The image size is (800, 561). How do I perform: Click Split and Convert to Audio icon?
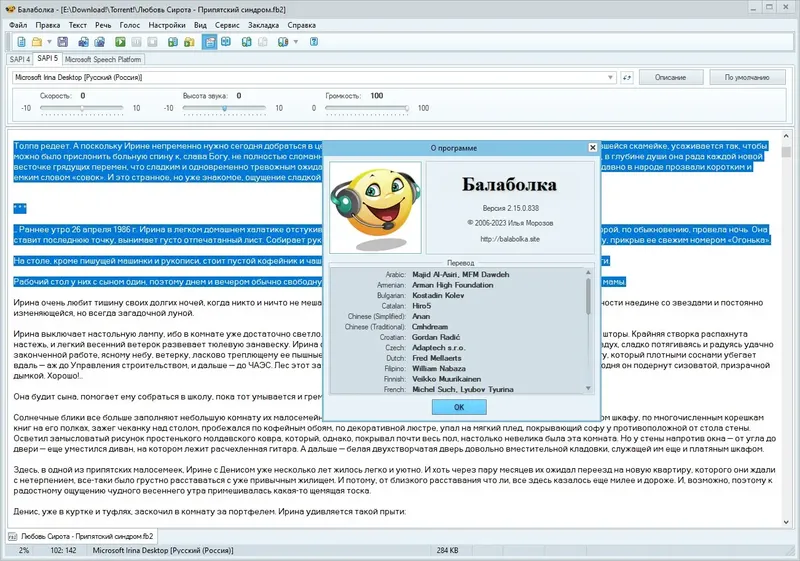[100, 42]
